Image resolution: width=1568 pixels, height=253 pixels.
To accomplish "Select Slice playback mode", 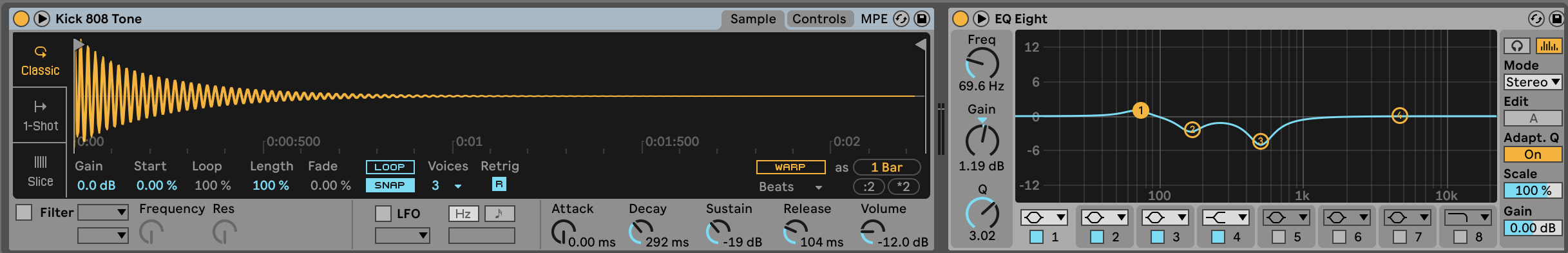I will click(x=40, y=171).
